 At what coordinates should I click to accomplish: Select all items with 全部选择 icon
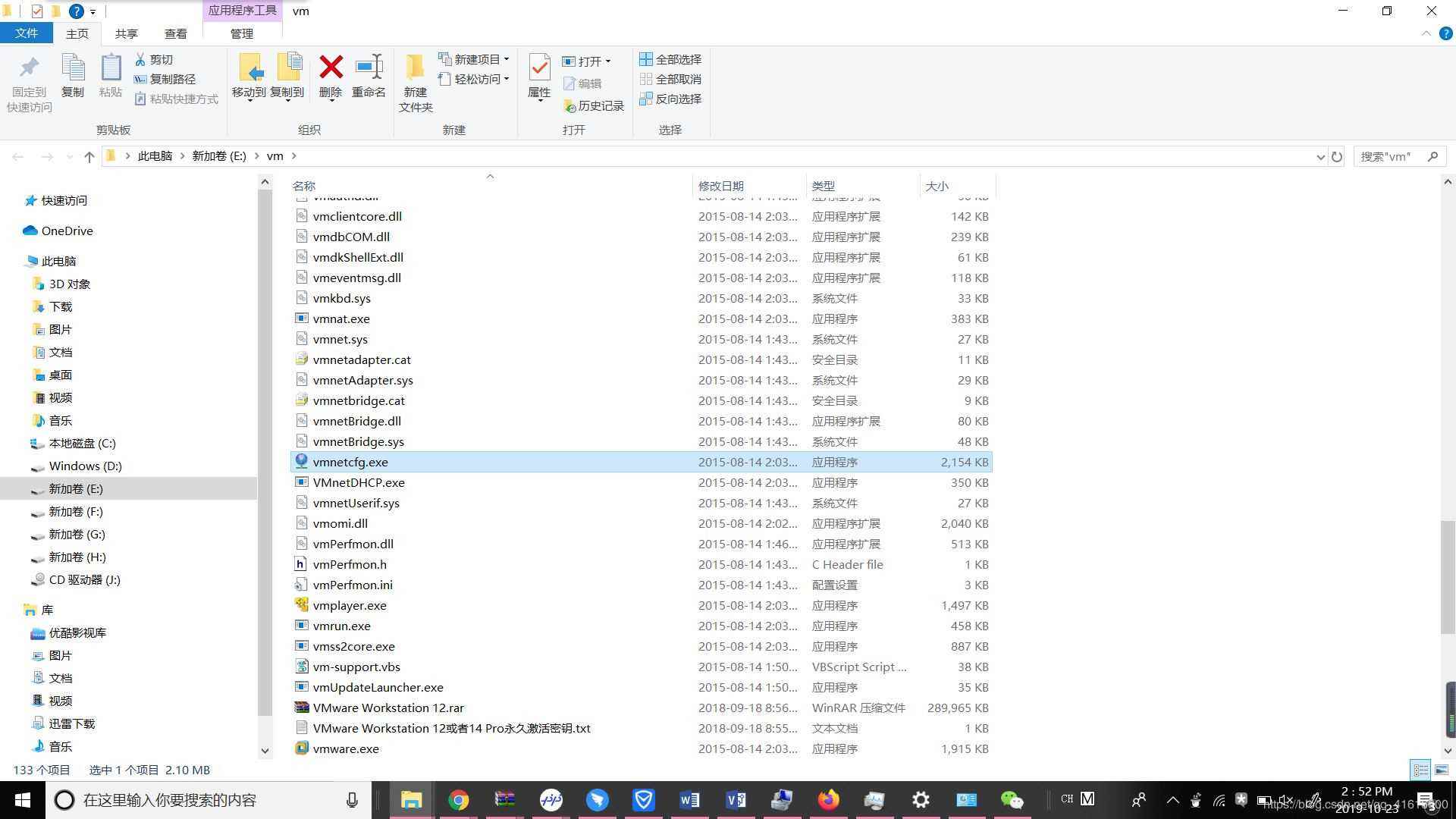(671, 58)
